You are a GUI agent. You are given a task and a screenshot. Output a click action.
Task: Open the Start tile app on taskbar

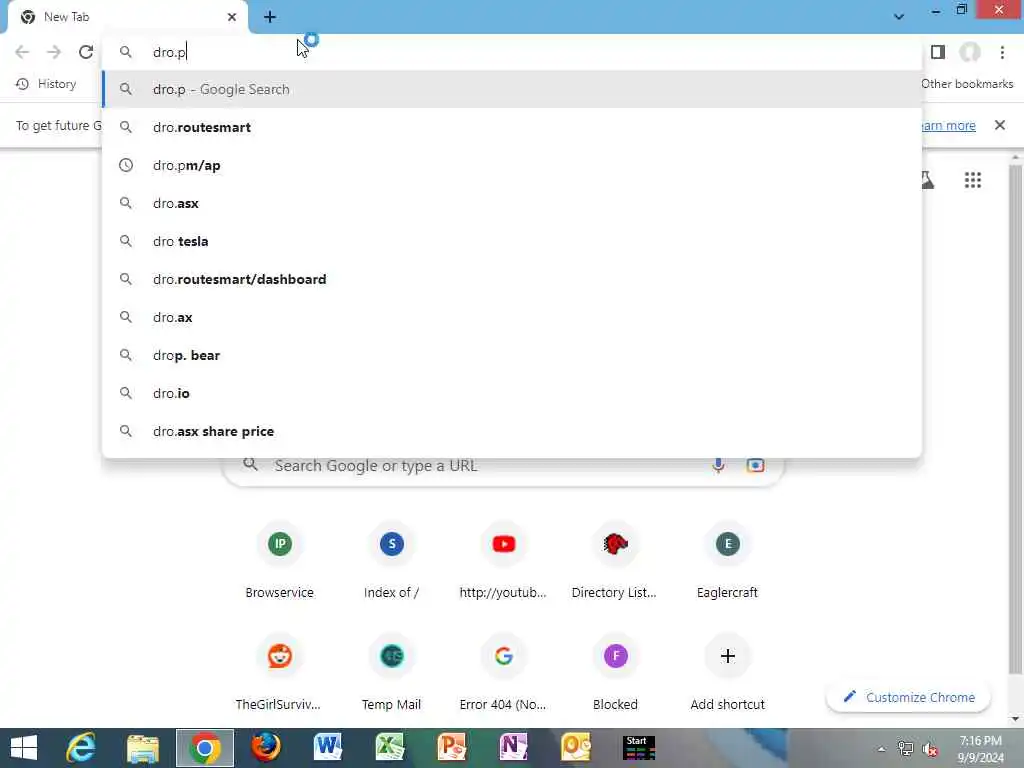(639, 748)
